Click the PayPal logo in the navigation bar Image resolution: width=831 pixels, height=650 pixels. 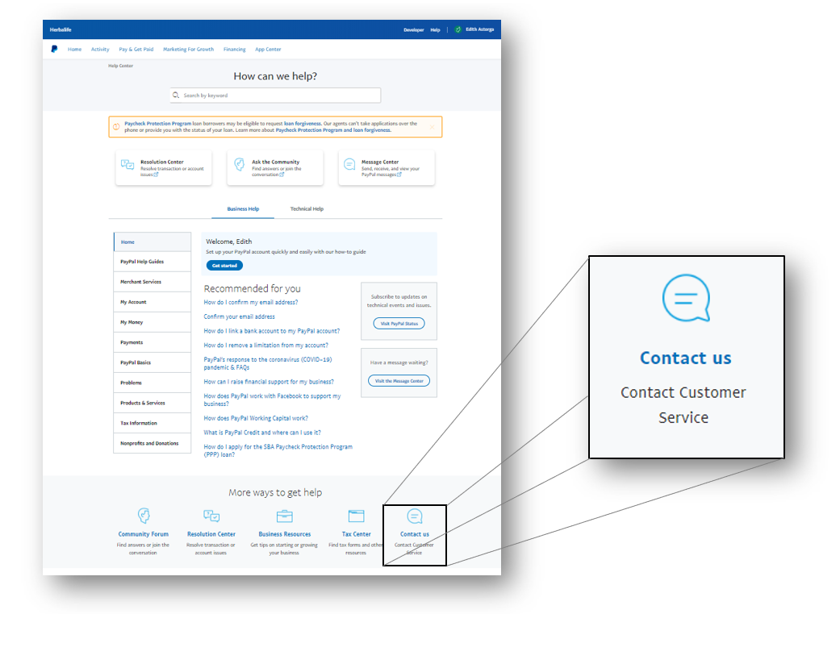point(56,49)
